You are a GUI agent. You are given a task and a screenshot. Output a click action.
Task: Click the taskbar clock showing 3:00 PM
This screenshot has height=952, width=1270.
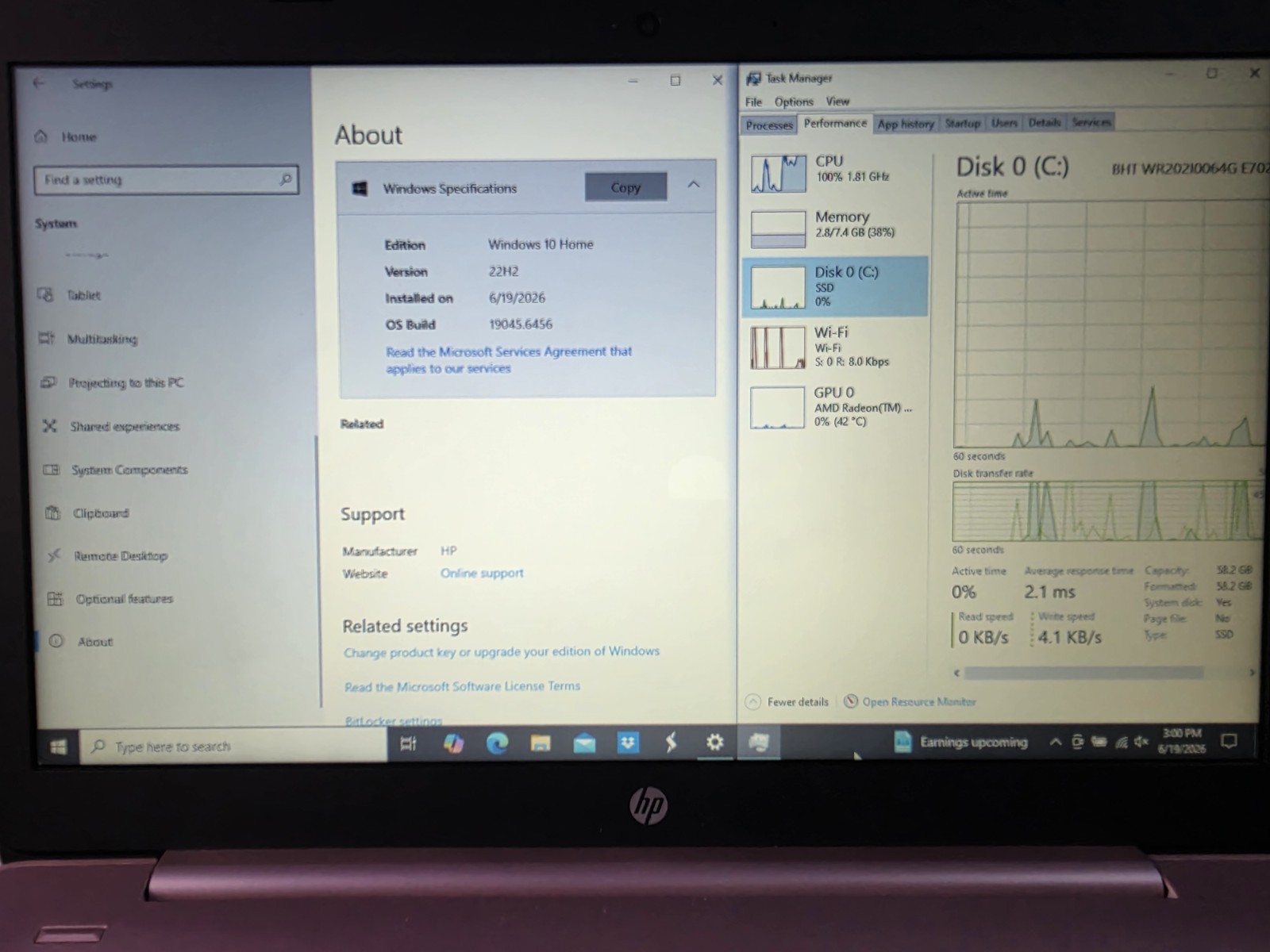(1182, 741)
